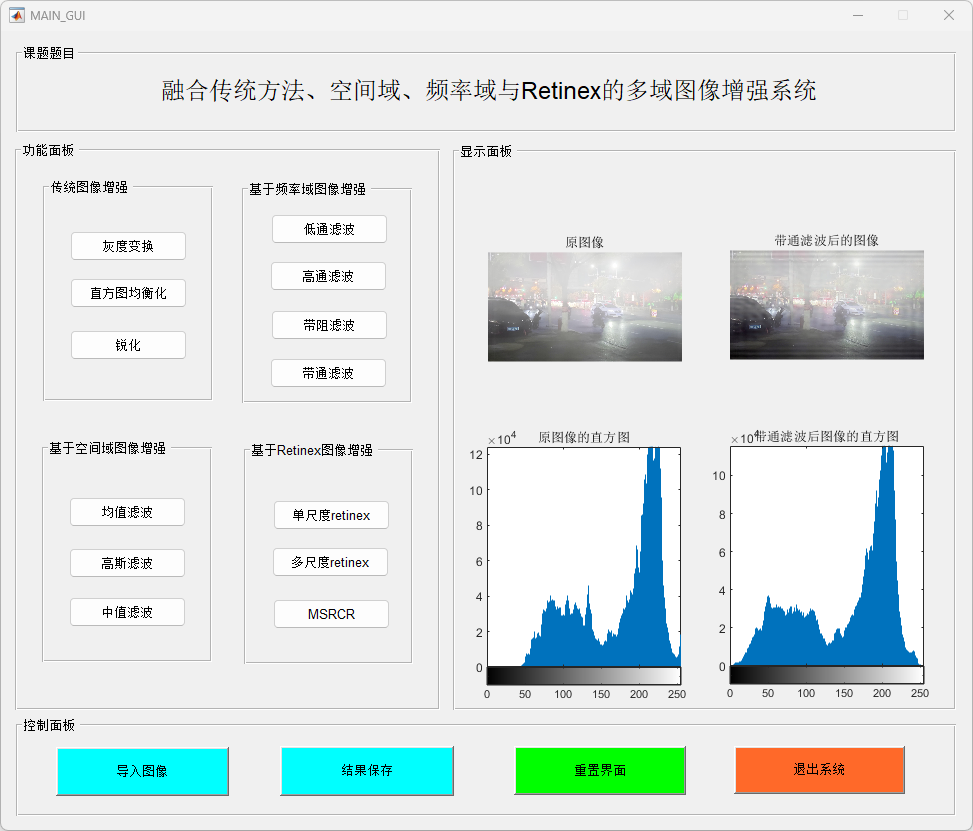Apply 低通滤波 low-pass filter
This screenshot has height=831, width=973.
pos(329,229)
